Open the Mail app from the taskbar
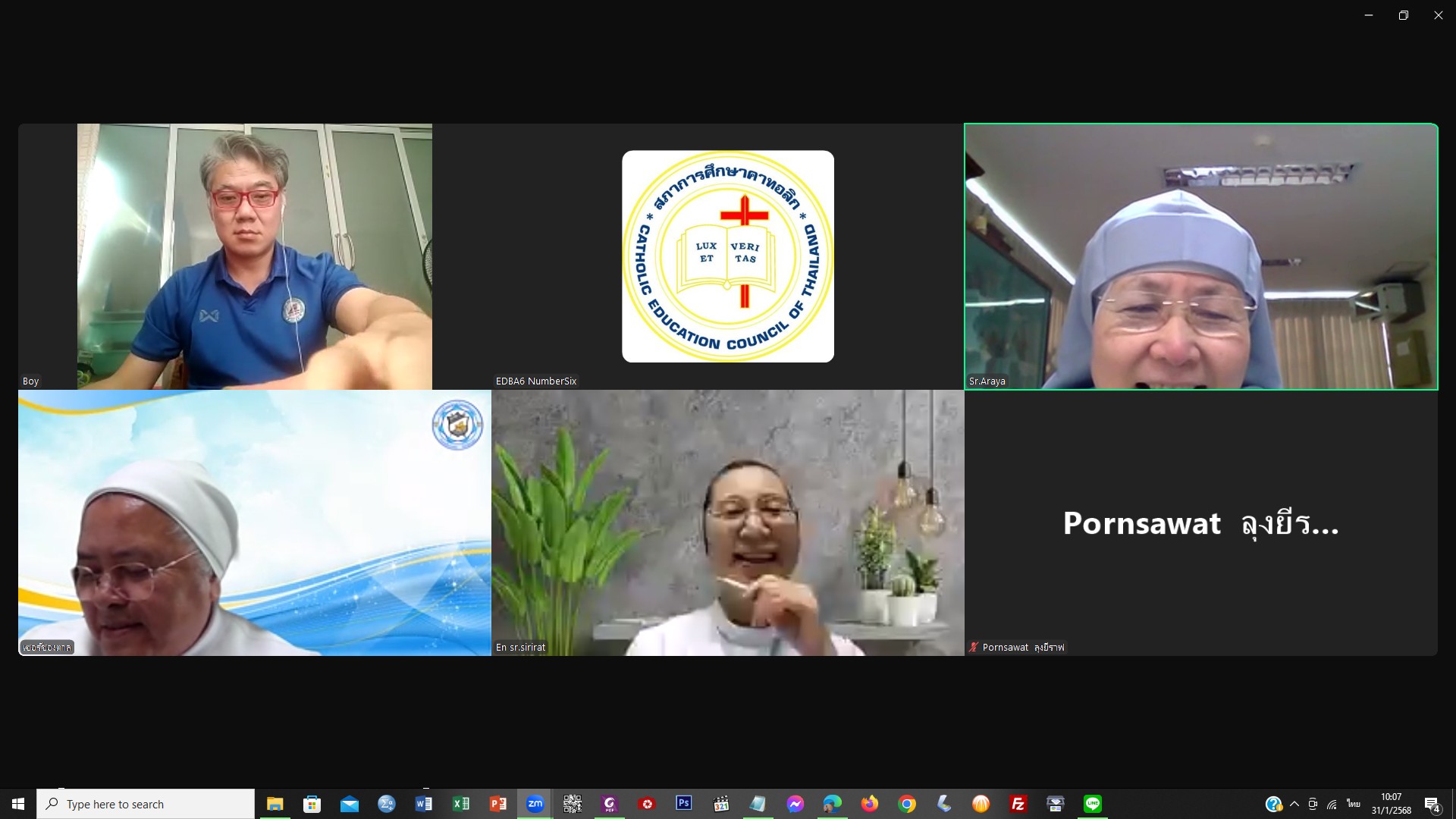1456x819 pixels. click(x=349, y=804)
